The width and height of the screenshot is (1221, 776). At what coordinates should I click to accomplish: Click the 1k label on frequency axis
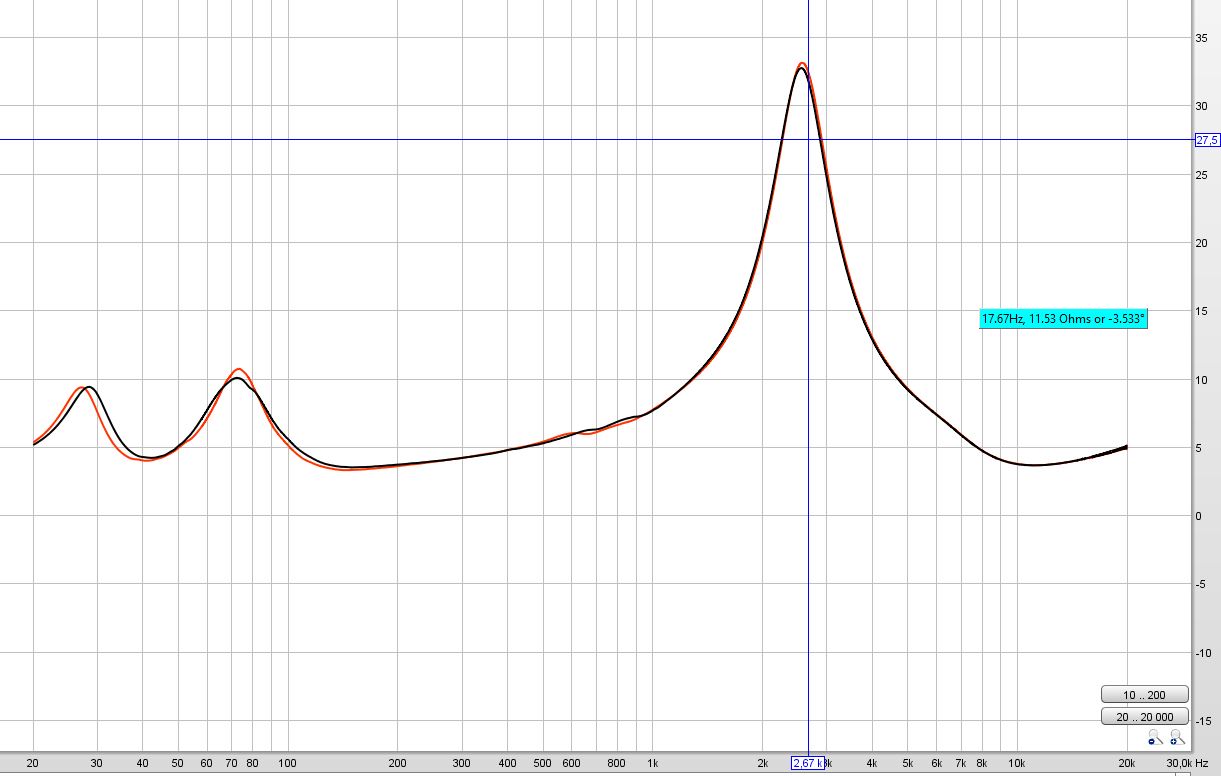pos(653,763)
